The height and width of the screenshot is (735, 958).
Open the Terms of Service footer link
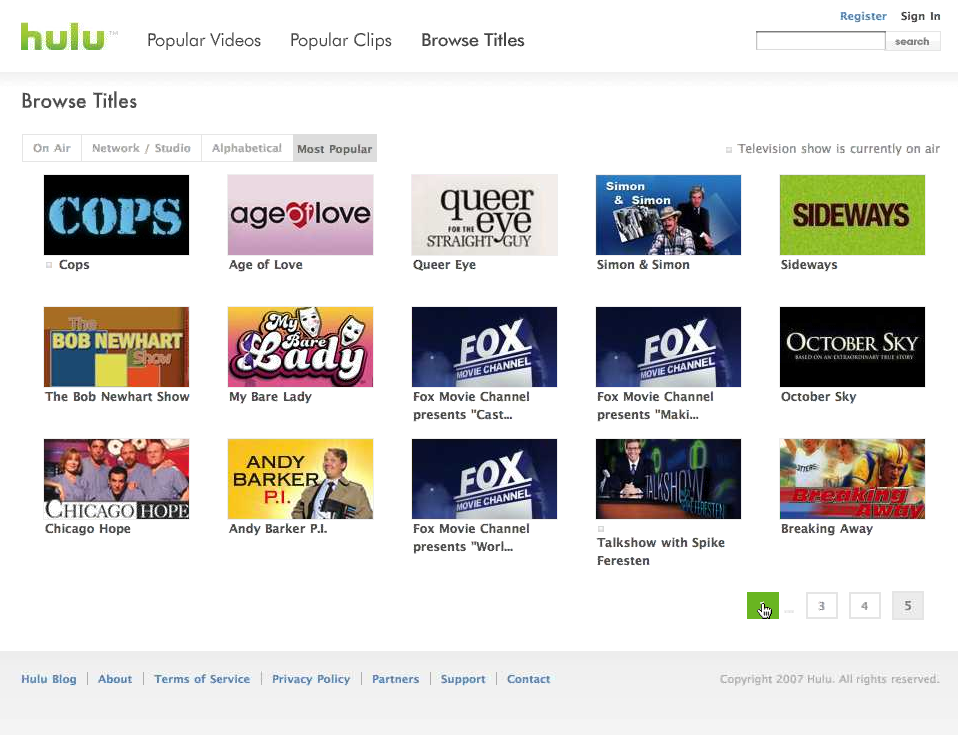(x=202, y=679)
